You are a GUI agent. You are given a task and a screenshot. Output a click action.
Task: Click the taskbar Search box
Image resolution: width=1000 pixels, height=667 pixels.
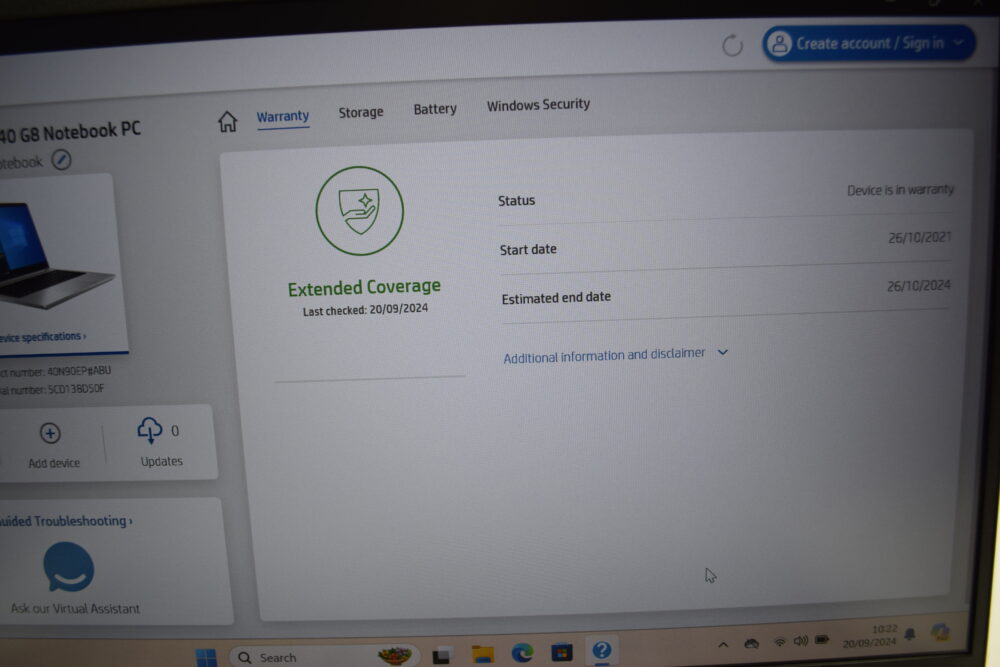pos(325,656)
